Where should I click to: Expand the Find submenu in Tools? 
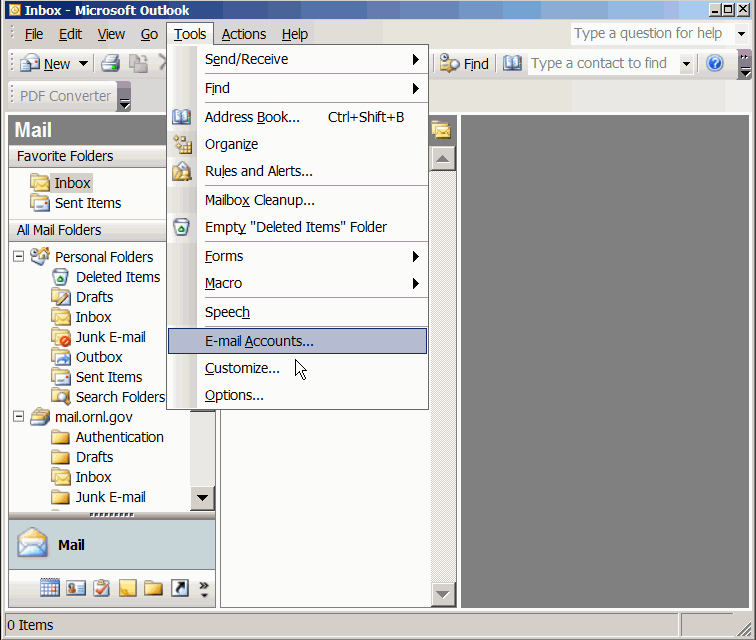297,88
